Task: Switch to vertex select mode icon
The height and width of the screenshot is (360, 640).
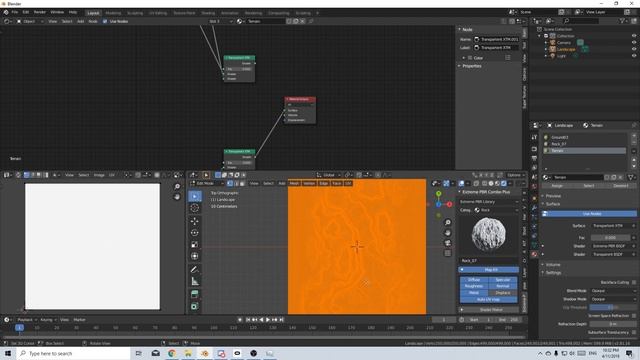Action: pyautogui.click(x=230, y=183)
